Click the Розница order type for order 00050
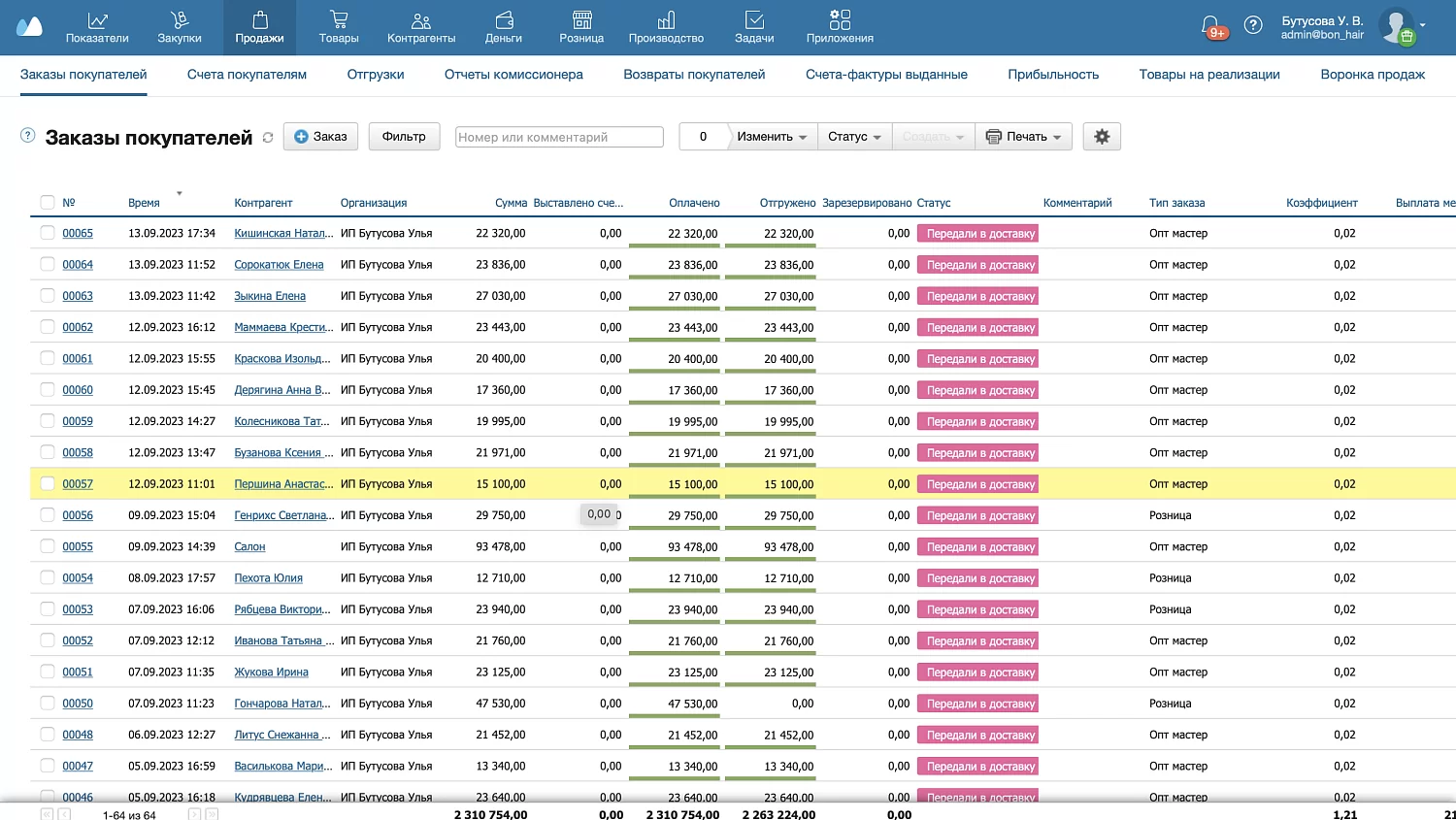Viewport: 1456px width, 820px height. 1170,704
